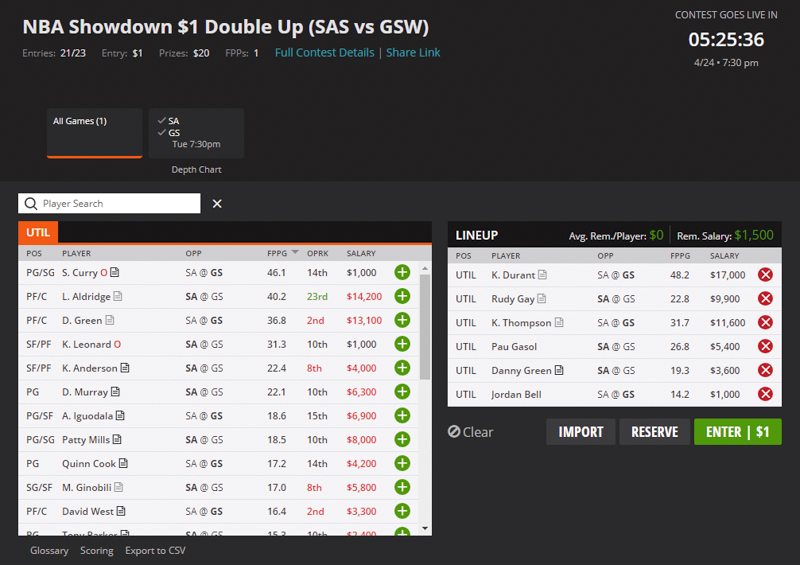Add David West to the lineup
The height and width of the screenshot is (565, 800).
click(x=402, y=511)
